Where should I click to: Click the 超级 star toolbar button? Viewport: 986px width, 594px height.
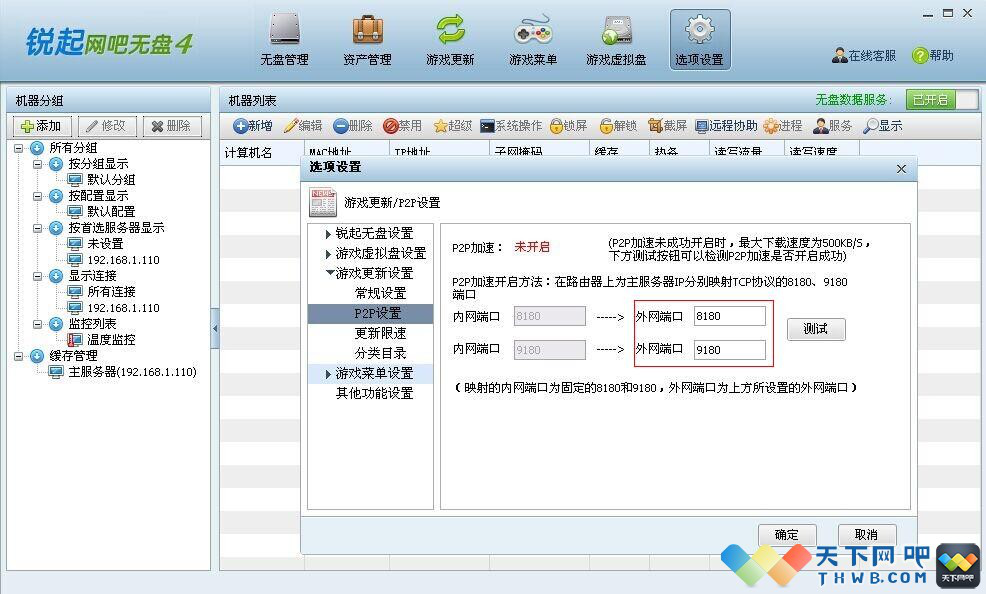(453, 126)
